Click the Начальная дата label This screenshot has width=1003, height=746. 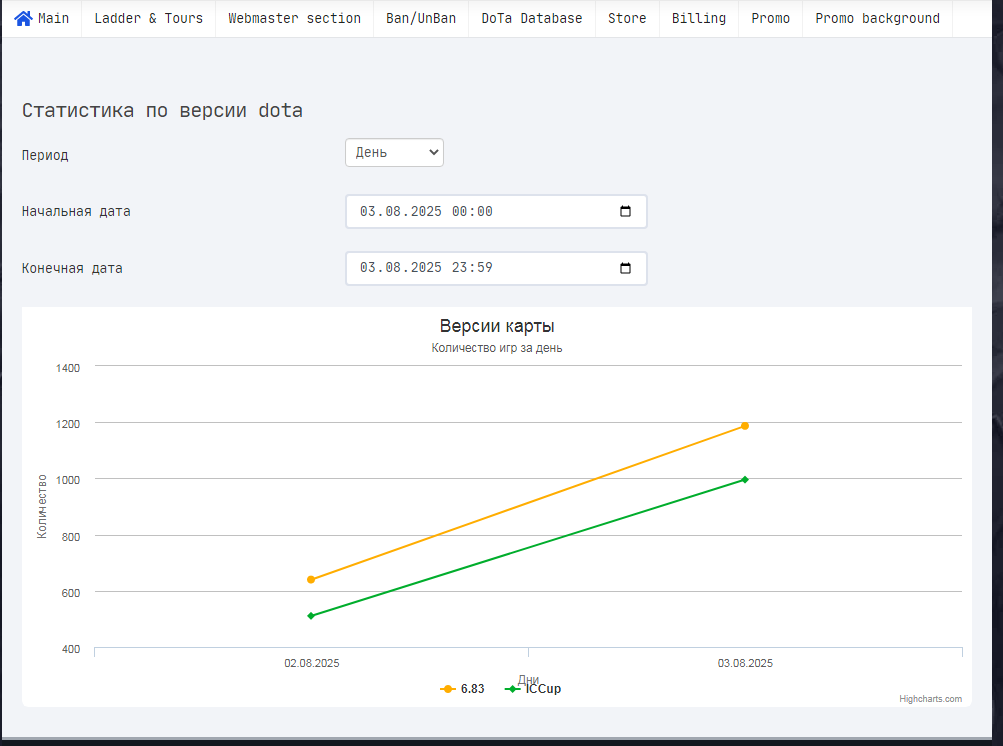[76, 212]
